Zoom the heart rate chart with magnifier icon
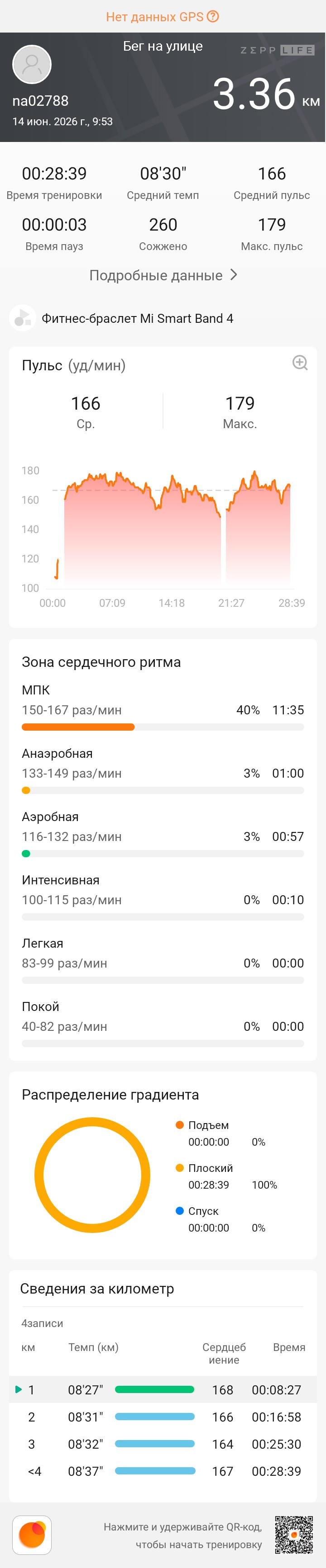The image size is (326, 1568). click(x=300, y=363)
